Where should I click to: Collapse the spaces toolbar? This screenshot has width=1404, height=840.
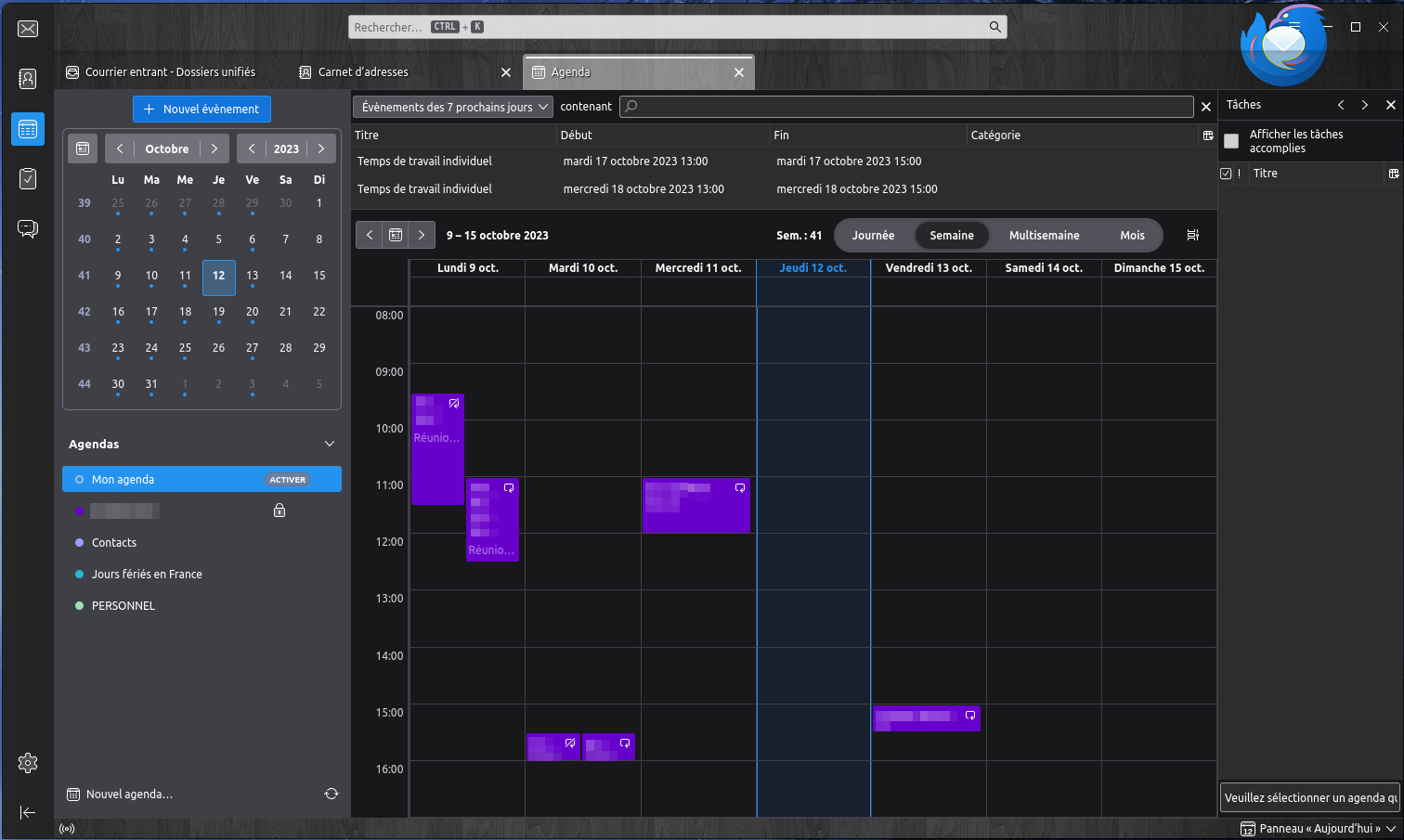[28, 812]
